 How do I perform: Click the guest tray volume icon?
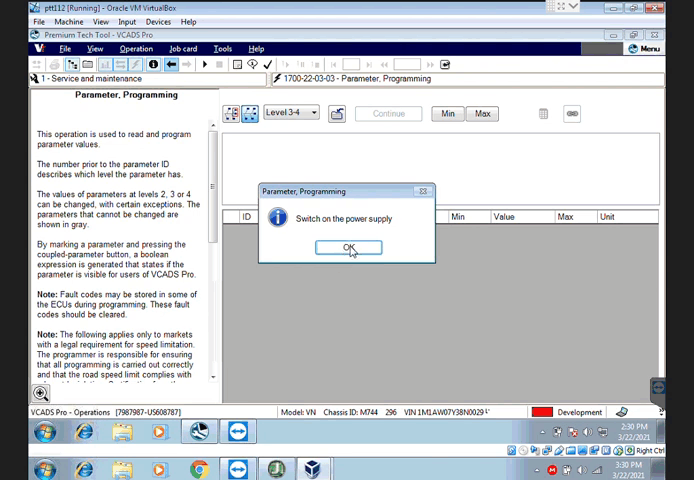587,432
